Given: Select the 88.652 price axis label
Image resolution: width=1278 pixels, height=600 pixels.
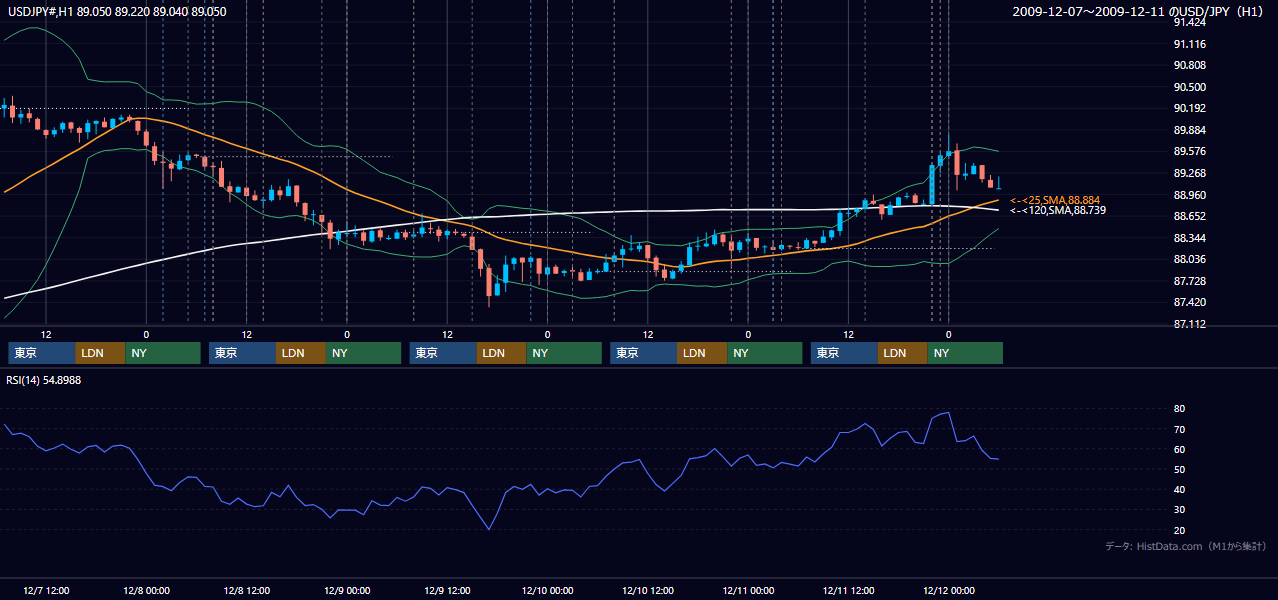Looking at the screenshot, I should [1191, 216].
